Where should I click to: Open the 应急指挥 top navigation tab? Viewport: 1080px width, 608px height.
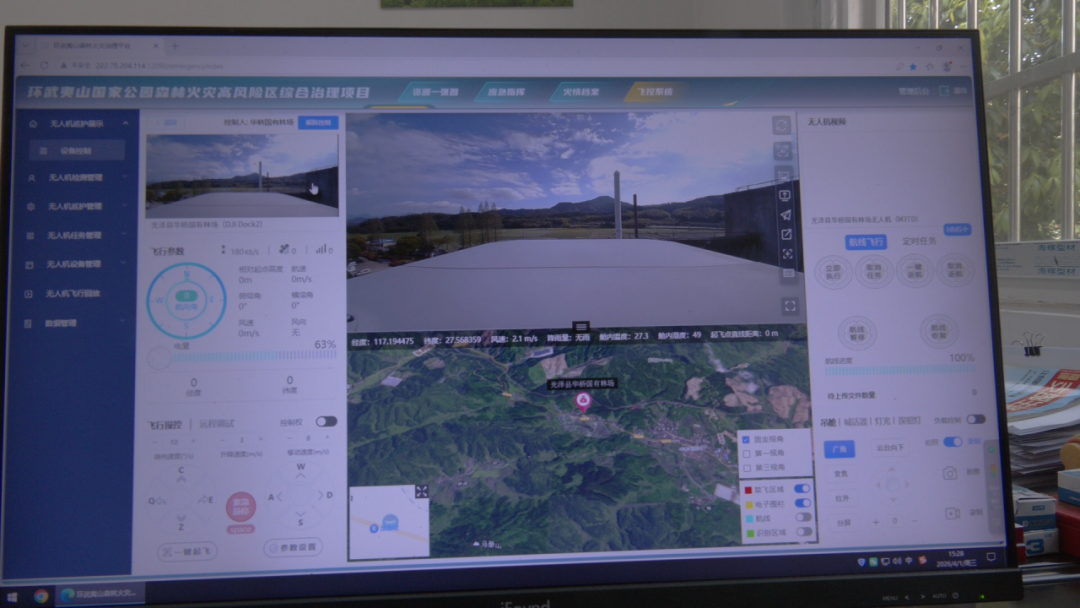pos(505,92)
